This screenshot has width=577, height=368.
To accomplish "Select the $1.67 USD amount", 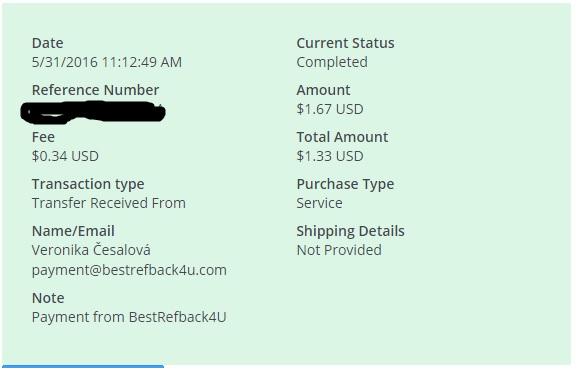I will [330, 109].
